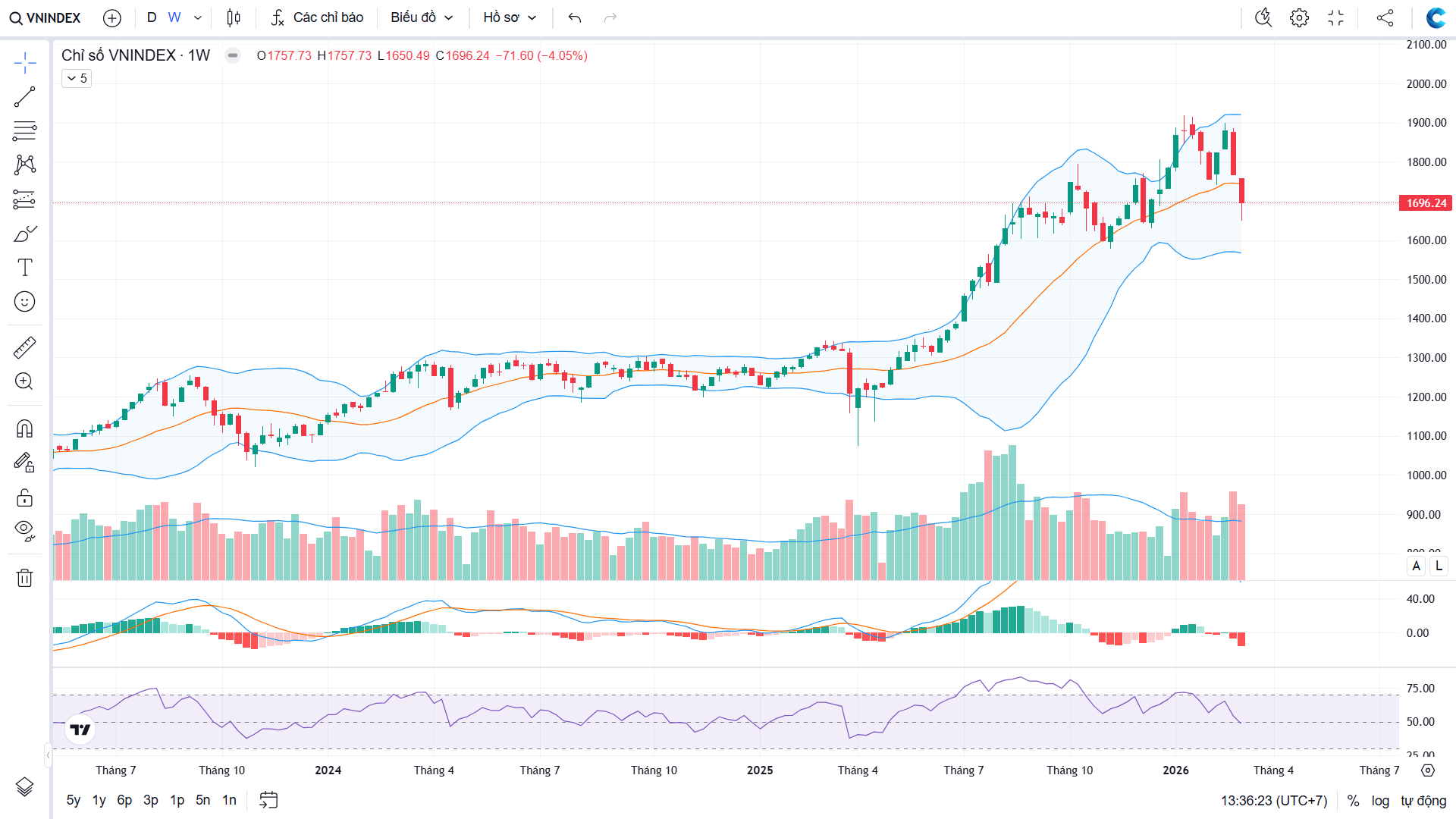
Task: Expand the collapsed indicators legend (5)
Action: coord(77,78)
